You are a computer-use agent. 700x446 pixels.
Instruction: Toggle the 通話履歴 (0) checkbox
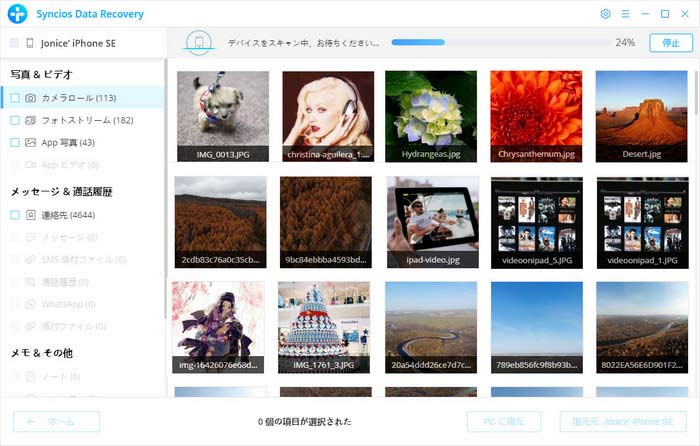(15, 282)
